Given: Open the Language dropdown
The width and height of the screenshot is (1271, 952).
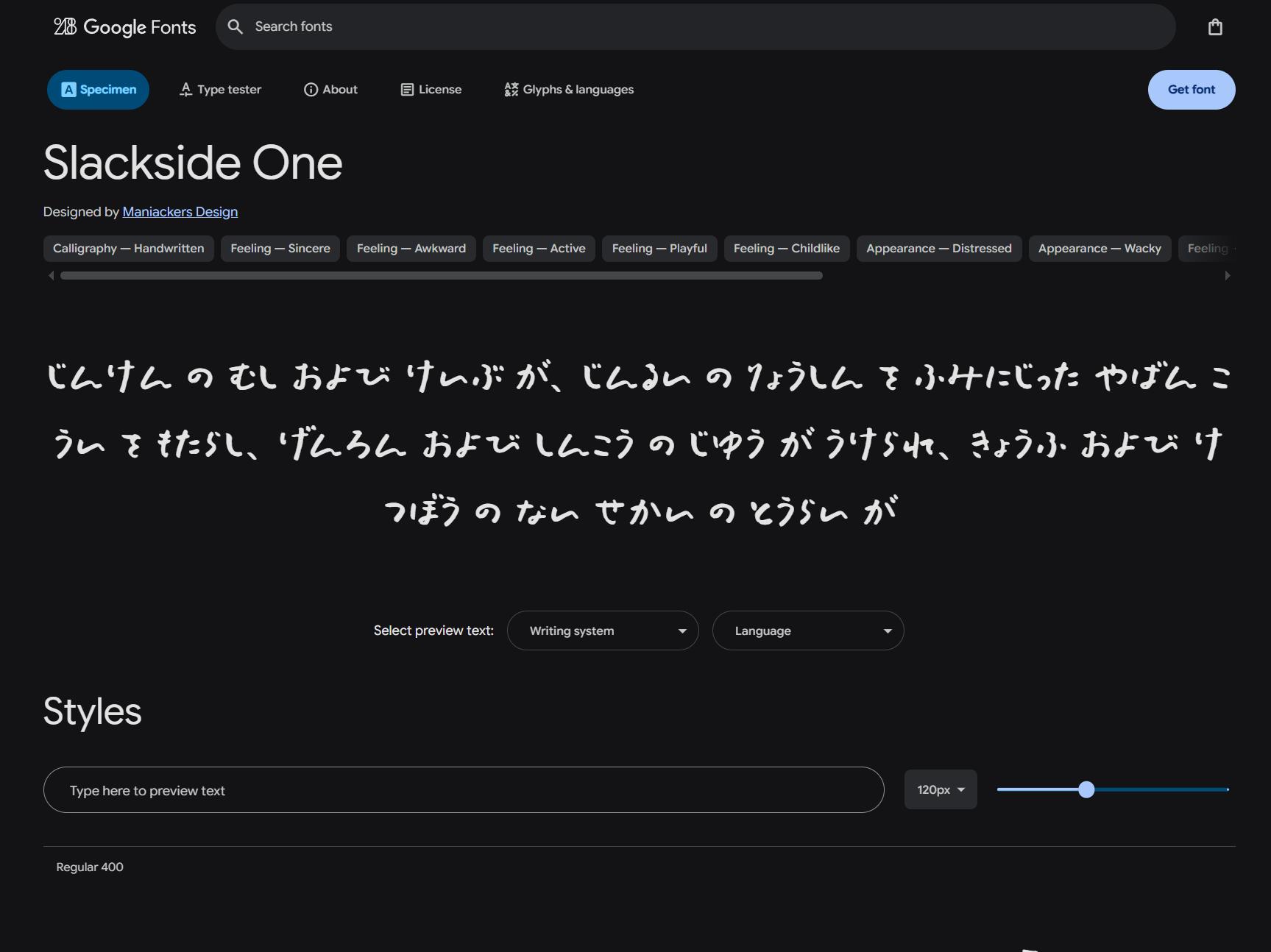Looking at the screenshot, I should click(x=807, y=630).
